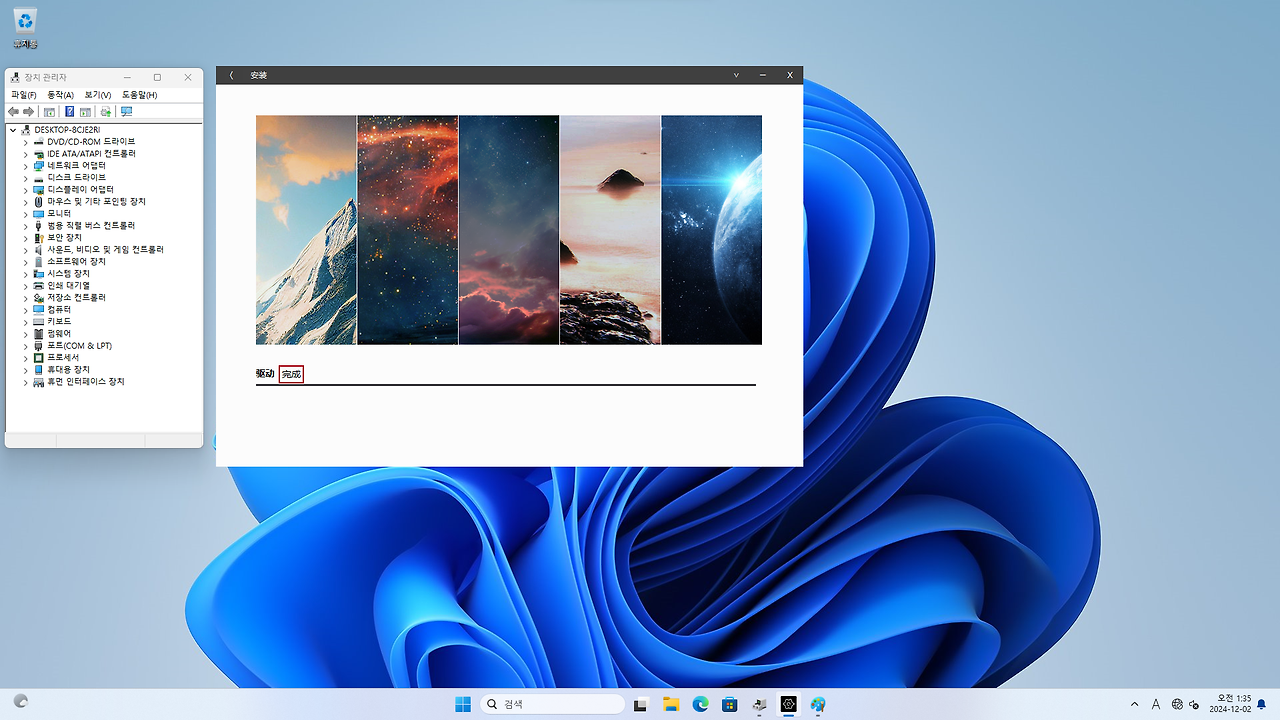The image size is (1280, 720).
Task: Expand the 컴퓨터 category
Action: [26, 310]
